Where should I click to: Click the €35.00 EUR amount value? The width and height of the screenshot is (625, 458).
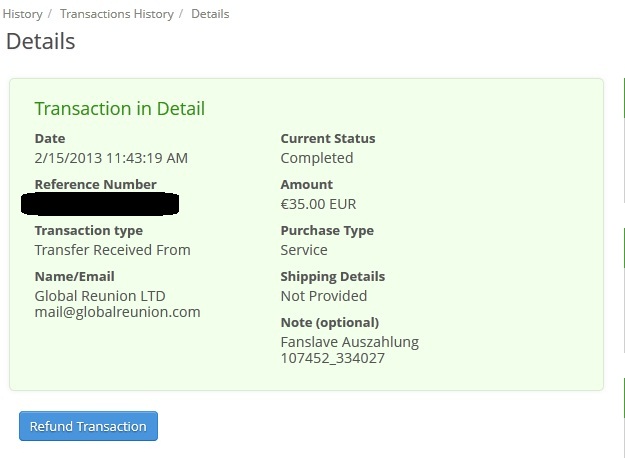click(x=318, y=204)
